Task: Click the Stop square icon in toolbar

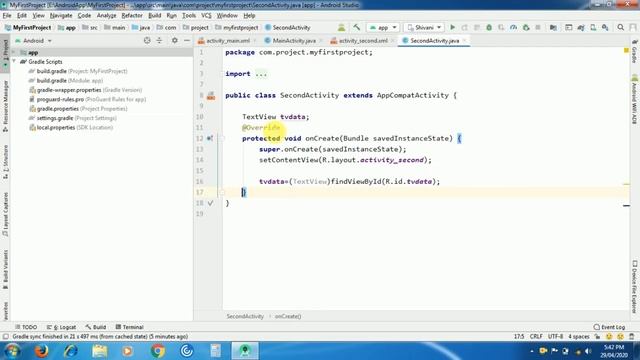Action: point(538,27)
